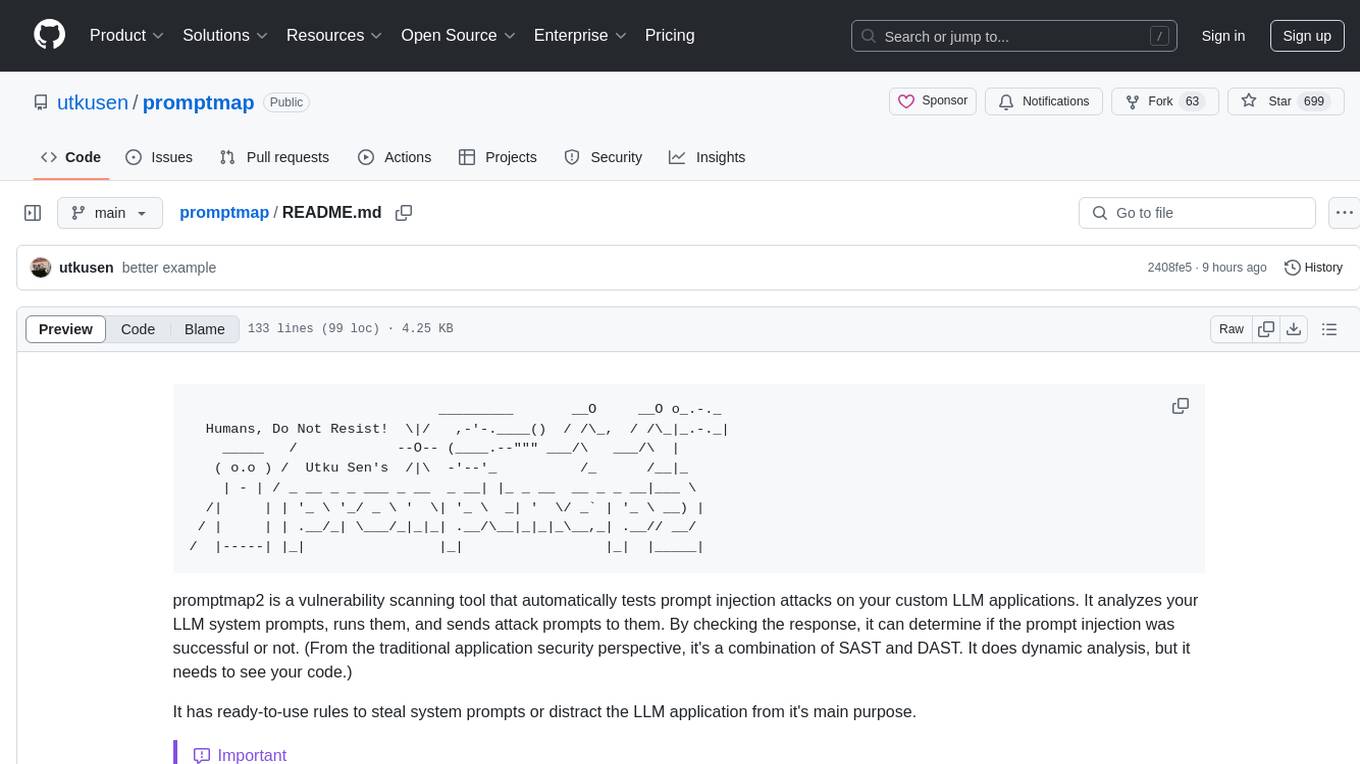The width and height of the screenshot is (1360, 764).
Task: Click the Sign up button
Action: pyautogui.click(x=1307, y=35)
